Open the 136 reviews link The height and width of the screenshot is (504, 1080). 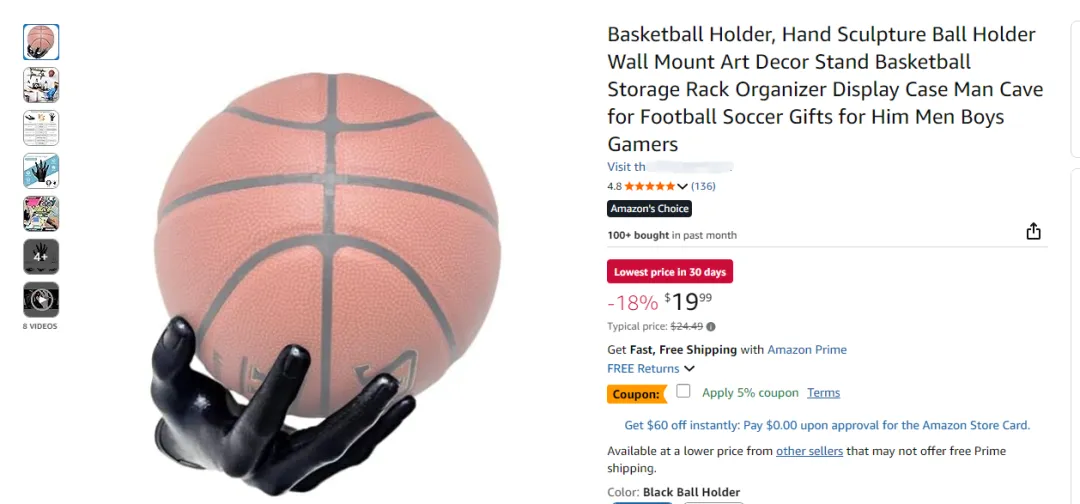[x=703, y=186]
